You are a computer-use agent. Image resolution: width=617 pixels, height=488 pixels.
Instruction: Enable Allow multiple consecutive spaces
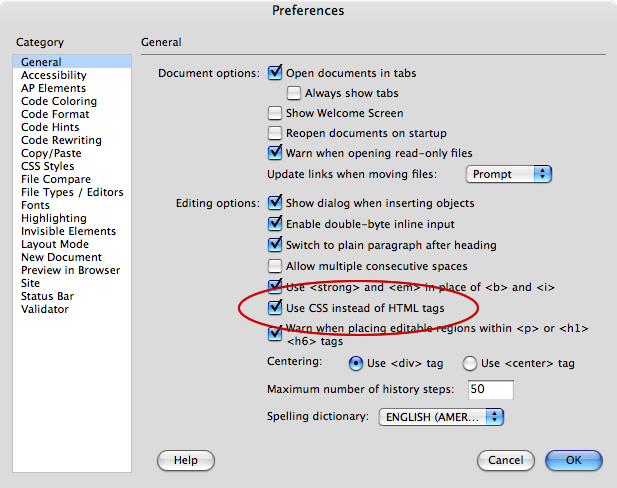(276, 266)
